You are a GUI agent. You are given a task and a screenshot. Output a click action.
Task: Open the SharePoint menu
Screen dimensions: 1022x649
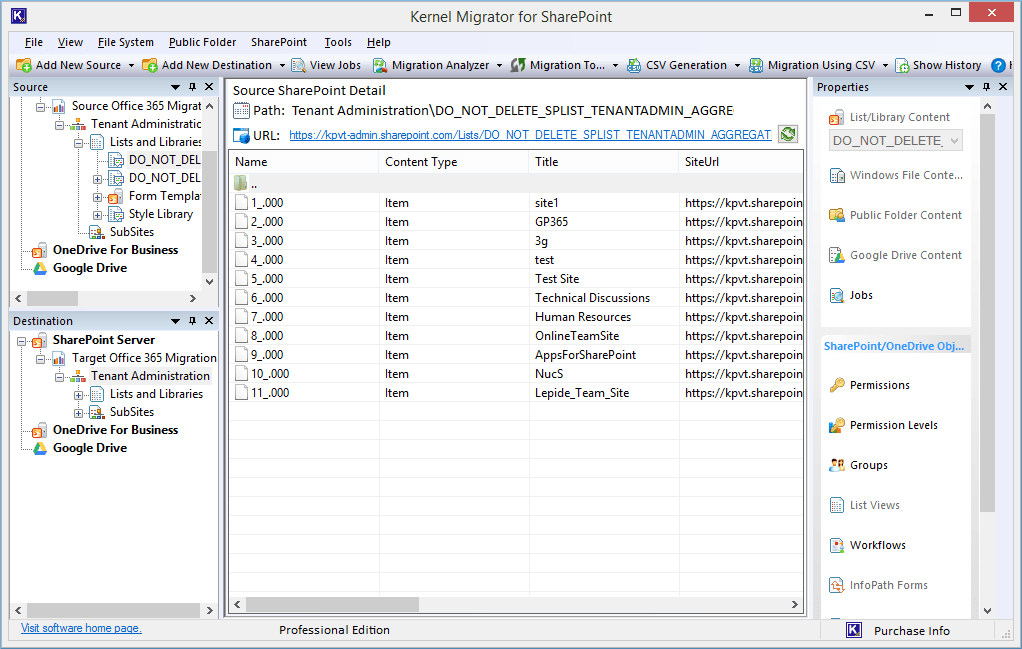click(279, 42)
